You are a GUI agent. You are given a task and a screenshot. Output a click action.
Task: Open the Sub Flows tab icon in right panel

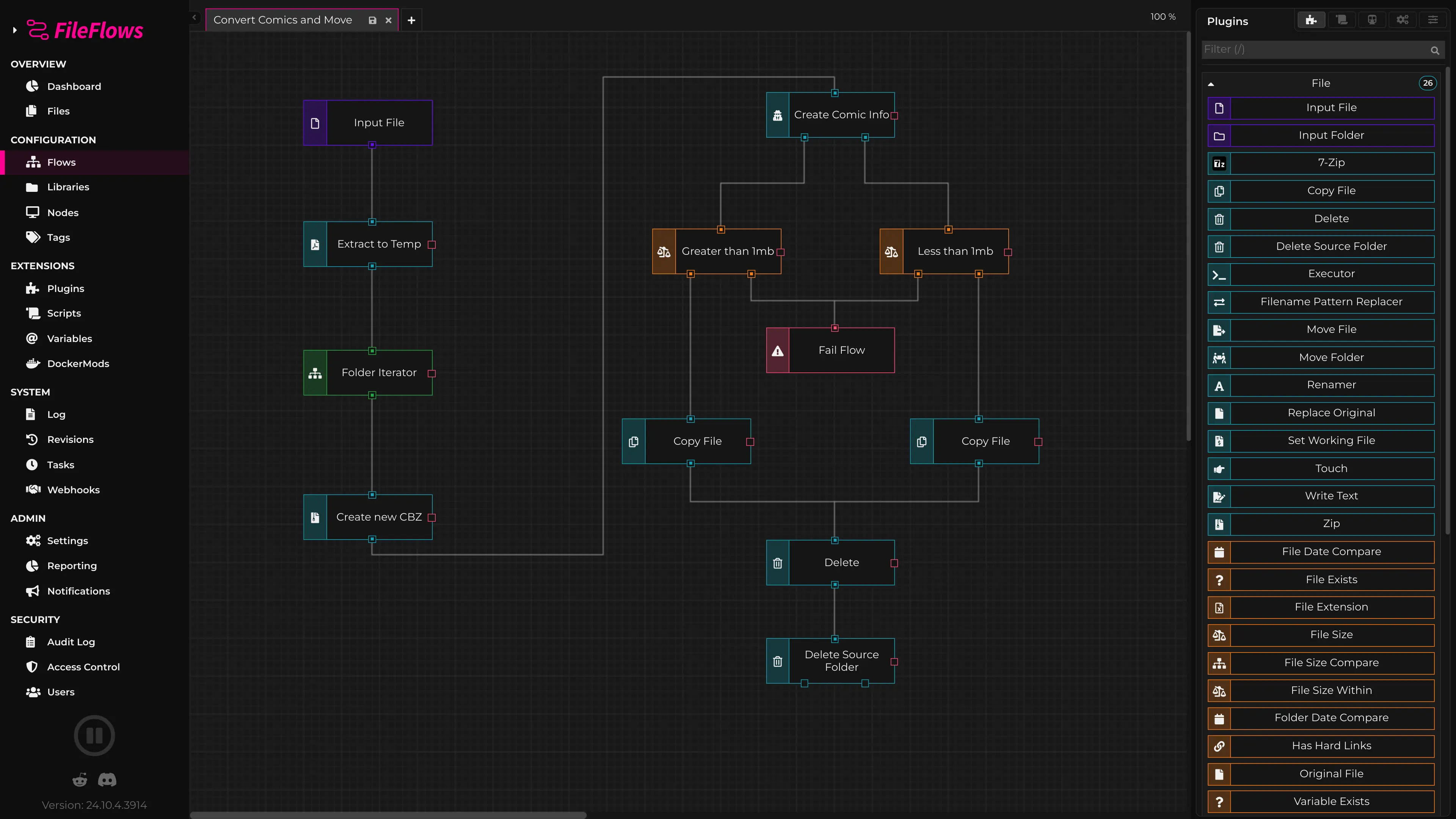click(x=1372, y=20)
